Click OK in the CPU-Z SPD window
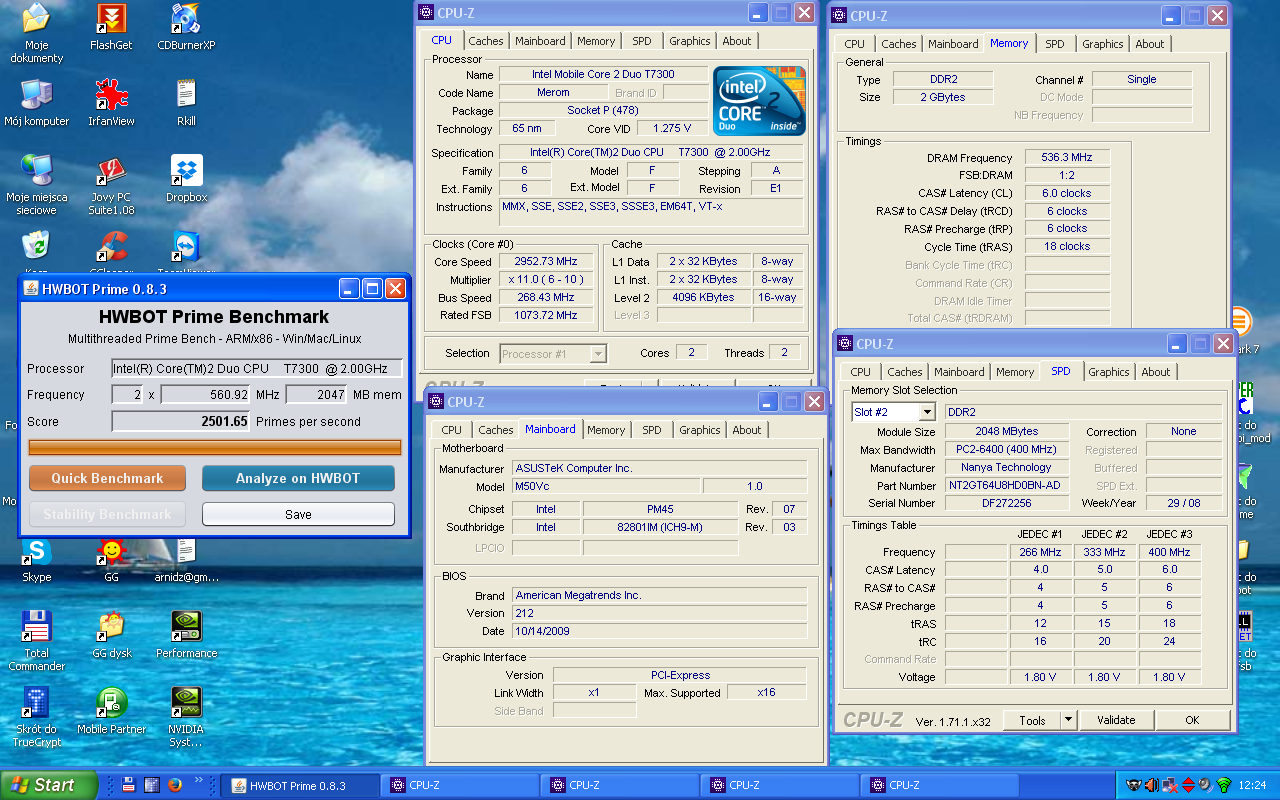The width and height of the screenshot is (1280, 800). click(1192, 720)
